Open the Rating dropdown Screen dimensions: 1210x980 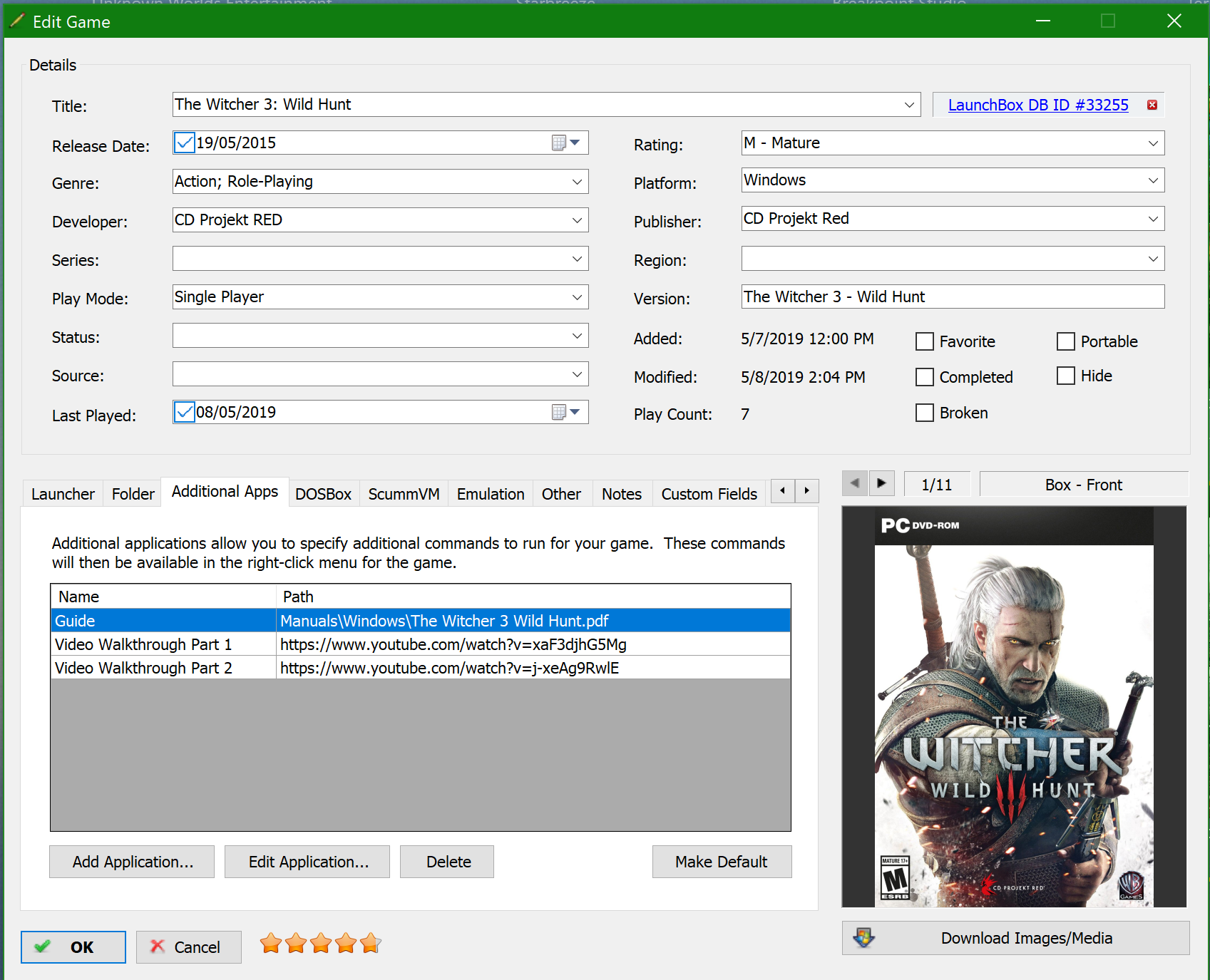pos(1153,143)
